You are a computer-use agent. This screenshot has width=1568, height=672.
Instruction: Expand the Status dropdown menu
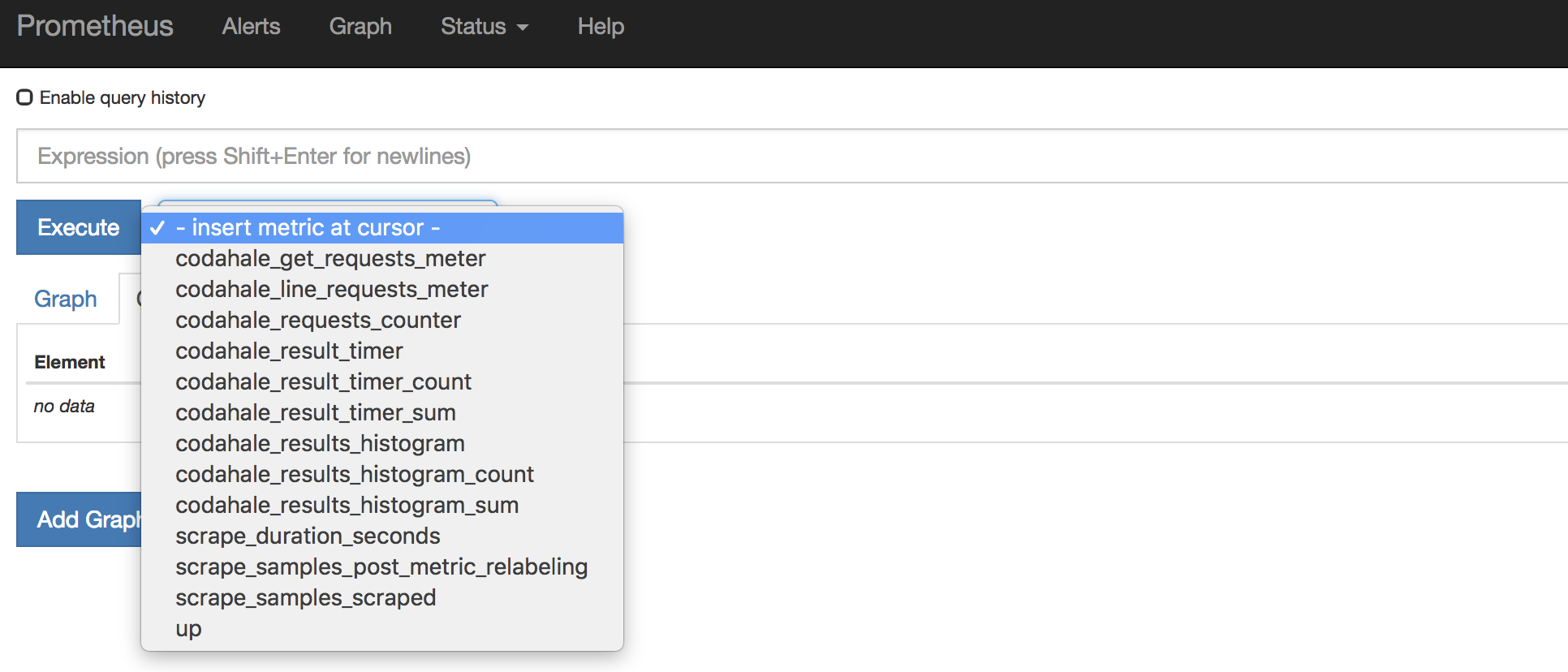pyautogui.click(x=485, y=26)
